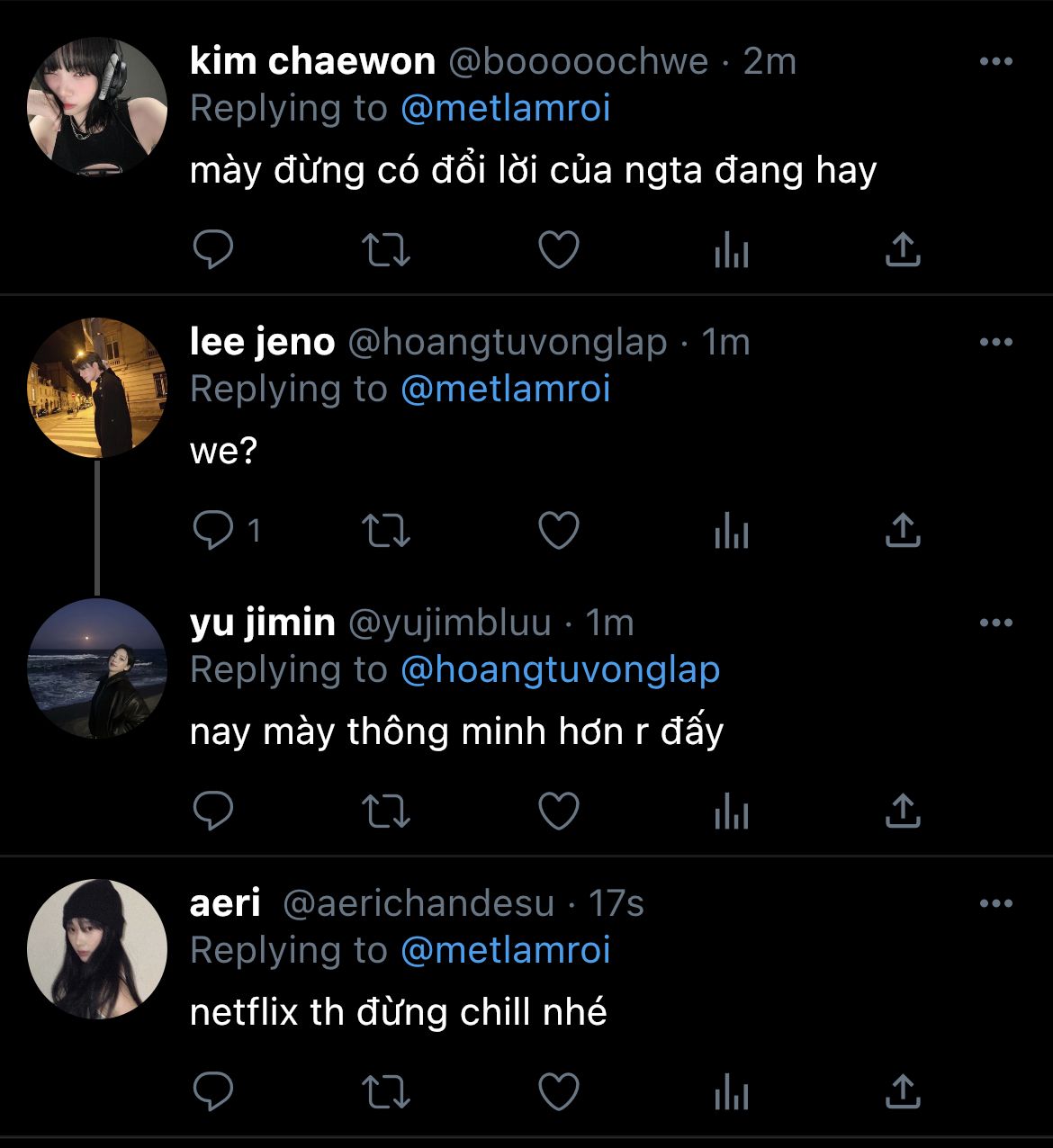The height and width of the screenshot is (1148, 1053).
Task: Open yu jimin's profile avatar
Action: pyautogui.click(x=97, y=668)
